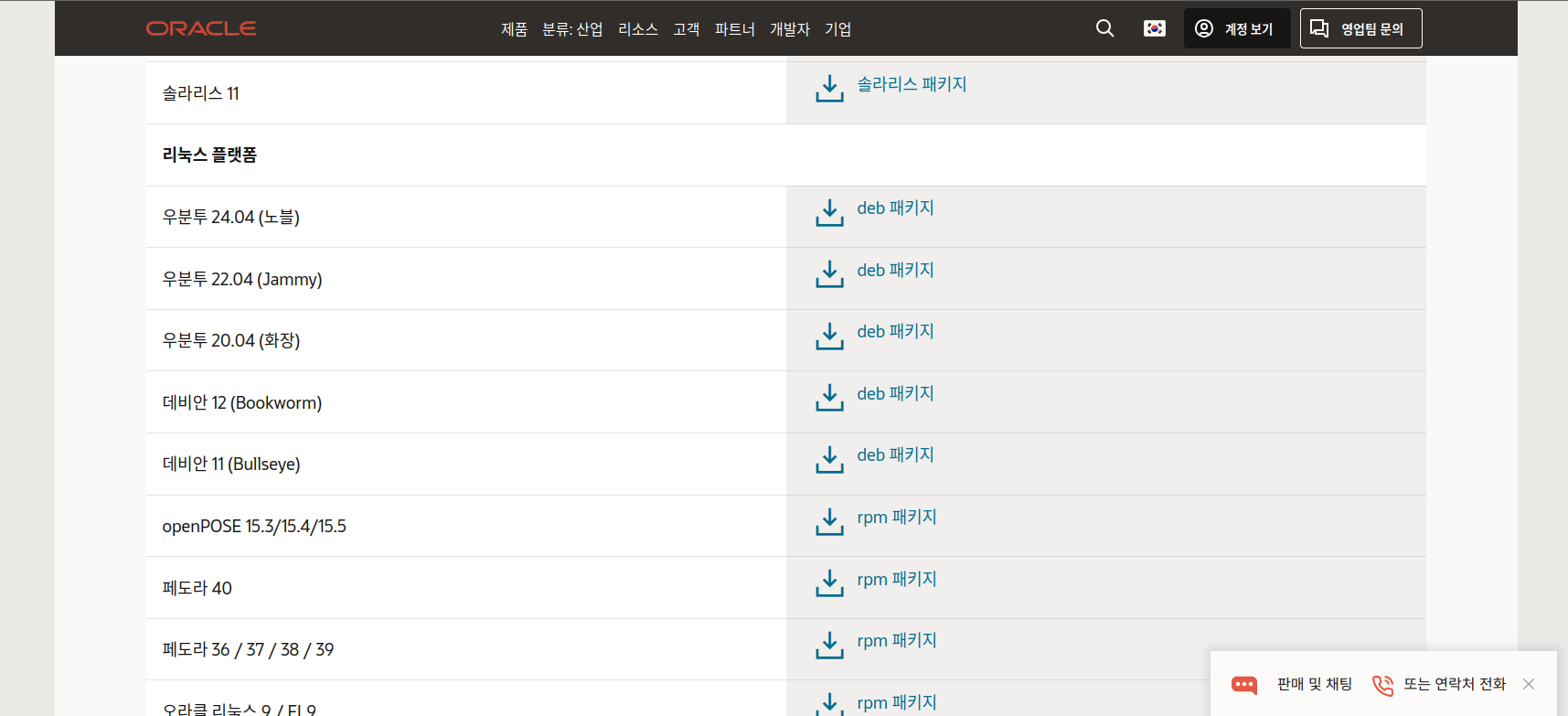Click the 페도라 40 label
This screenshot has width=1568, height=716.
(x=197, y=588)
